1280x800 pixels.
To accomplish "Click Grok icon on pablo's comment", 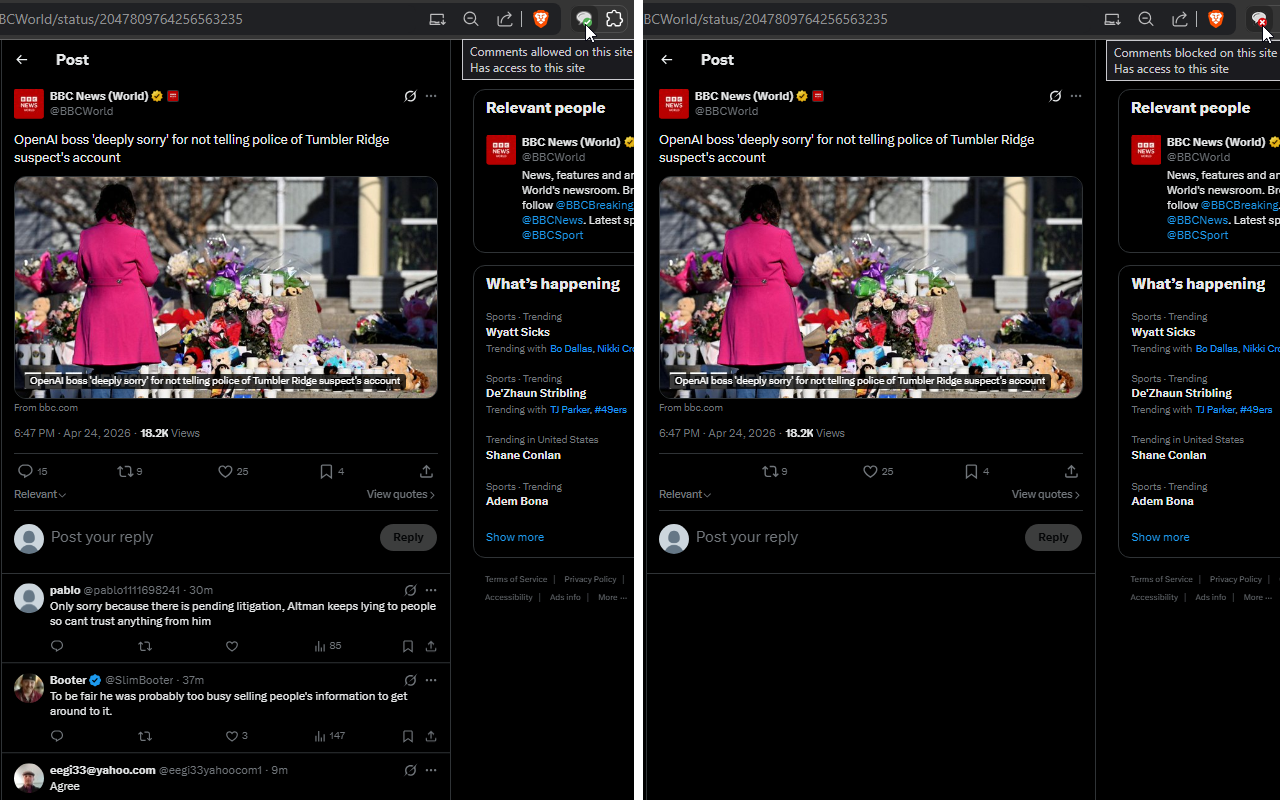I will (x=410, y=590).
